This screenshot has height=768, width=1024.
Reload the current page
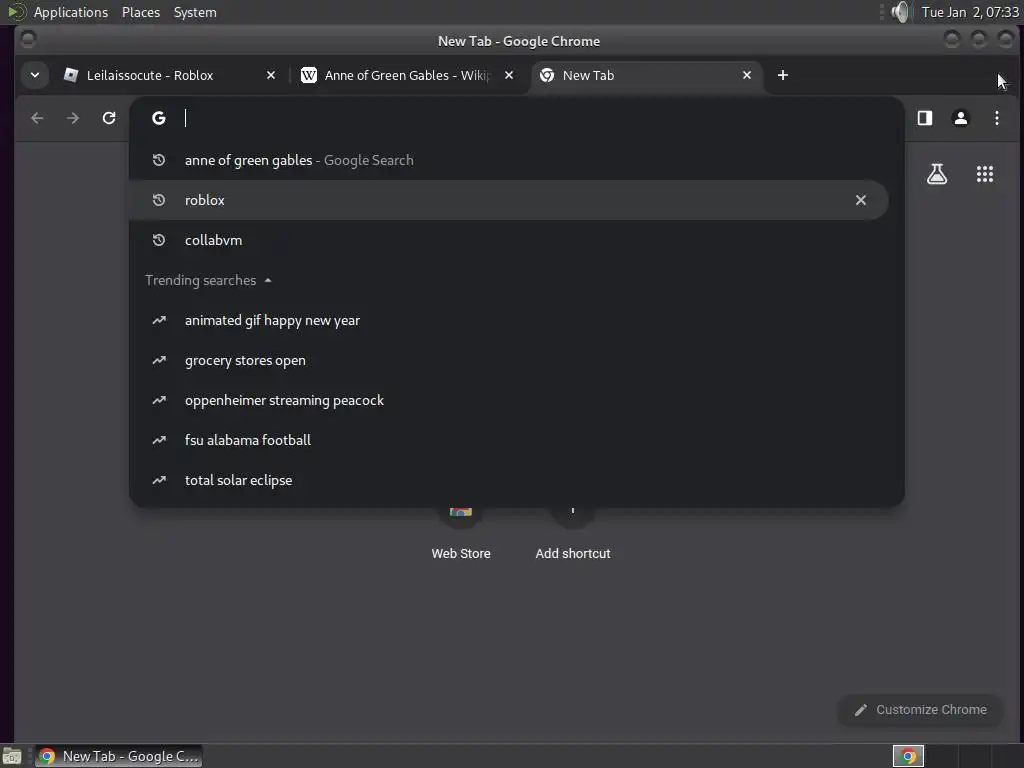109,118
